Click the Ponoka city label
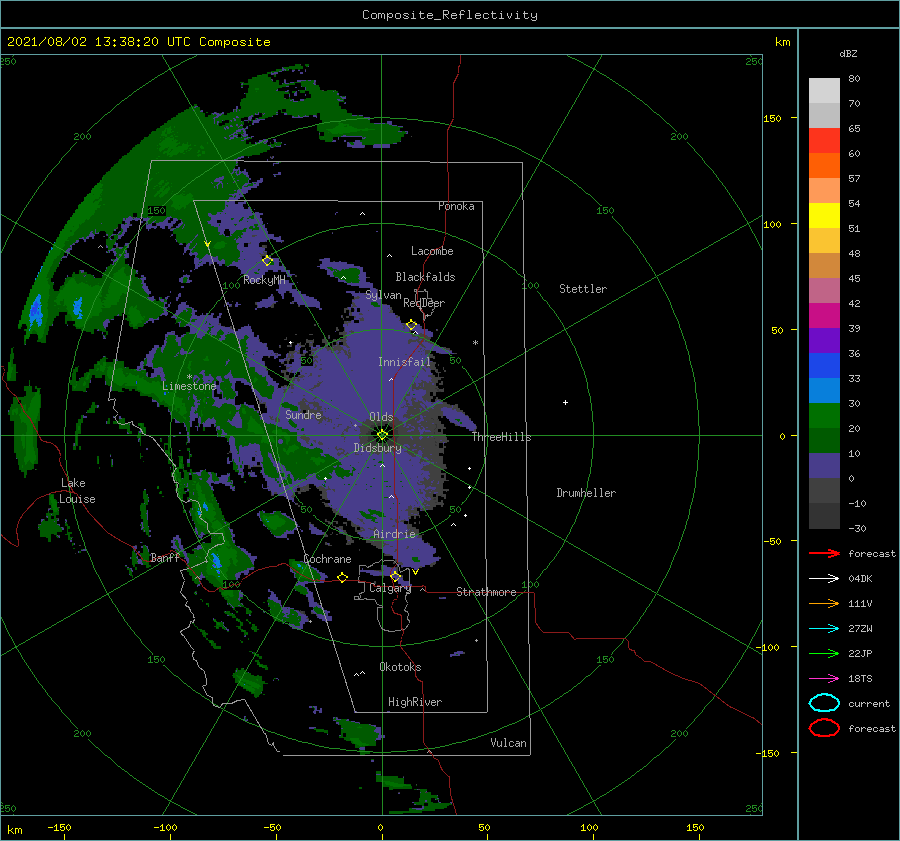This screenshot has height=841, width=900. pyautogui.click(x=456, y=206)
